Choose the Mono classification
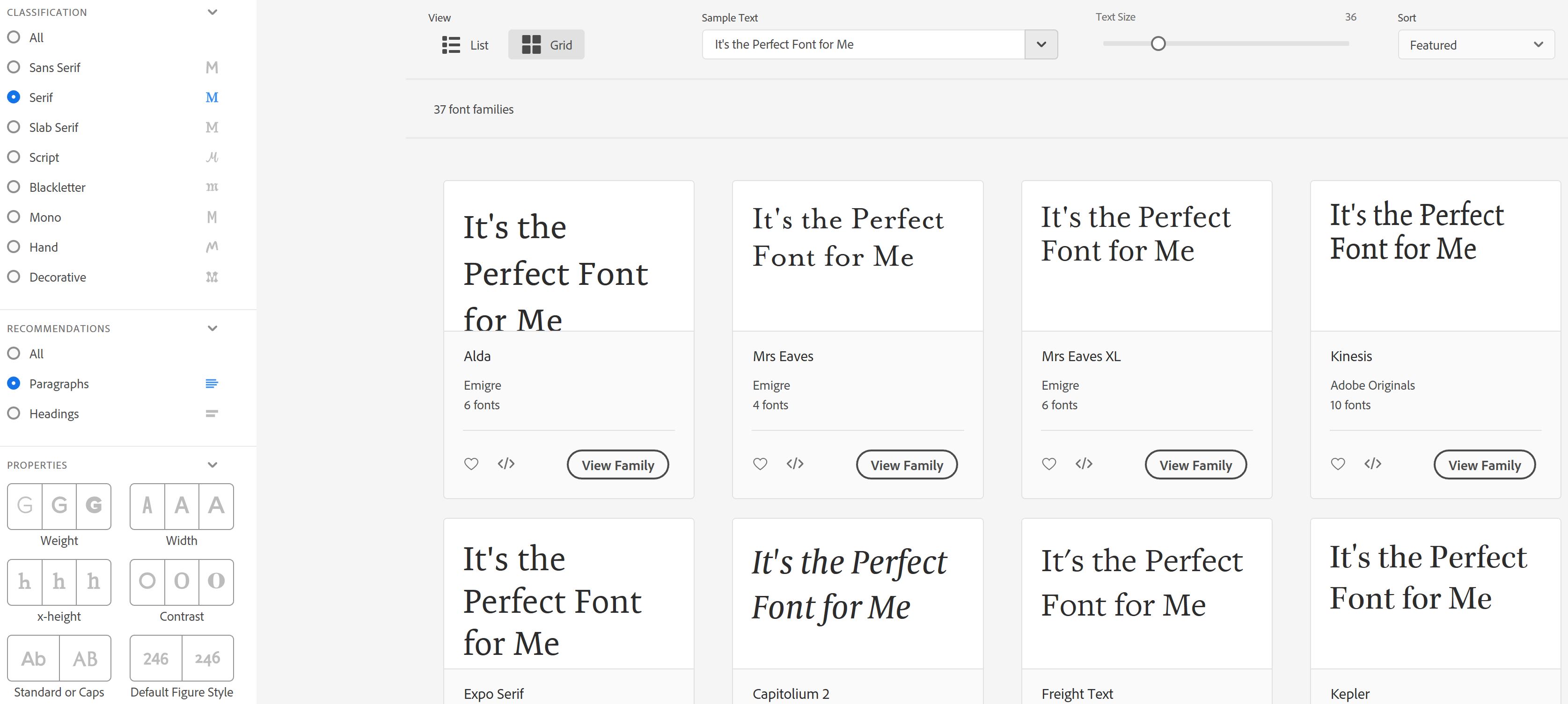This screenshot has width=1568, height=704. [x=14, y=217]
